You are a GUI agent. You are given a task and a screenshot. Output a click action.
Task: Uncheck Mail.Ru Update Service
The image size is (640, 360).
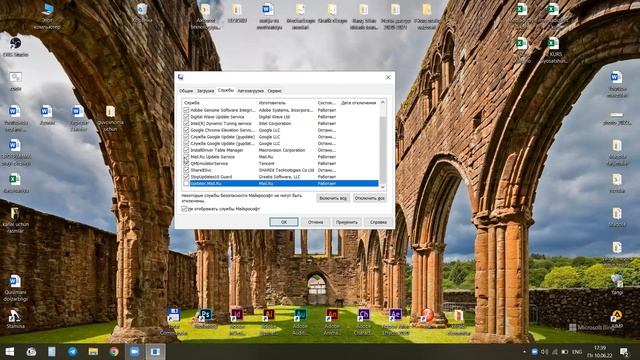186,157
